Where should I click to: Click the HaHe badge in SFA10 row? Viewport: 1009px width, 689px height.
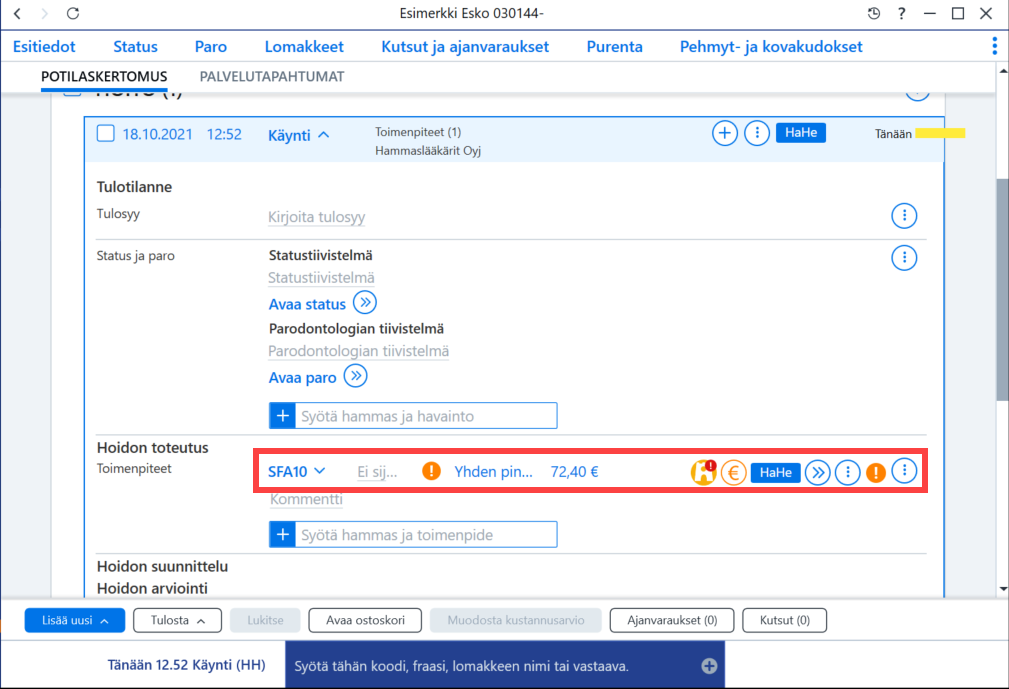(775, 473)
